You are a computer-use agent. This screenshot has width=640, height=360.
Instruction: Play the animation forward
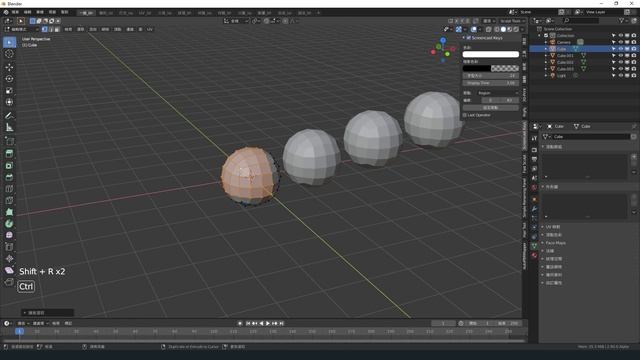(268, 323)
